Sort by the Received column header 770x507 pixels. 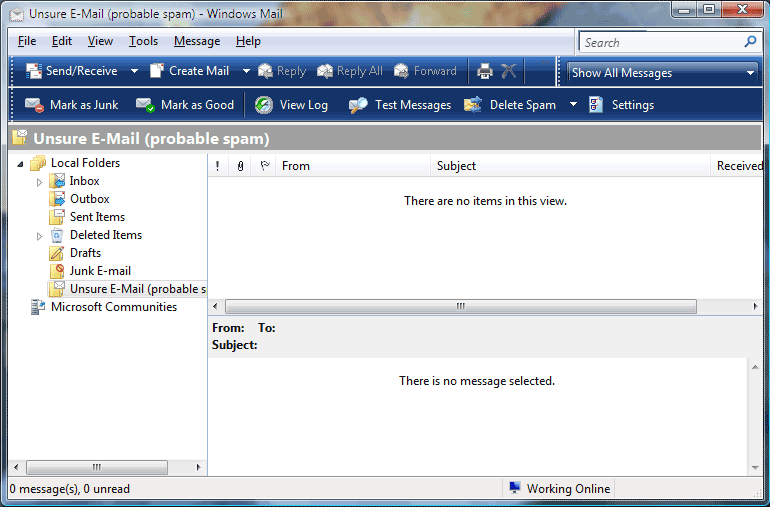[737, 166]
